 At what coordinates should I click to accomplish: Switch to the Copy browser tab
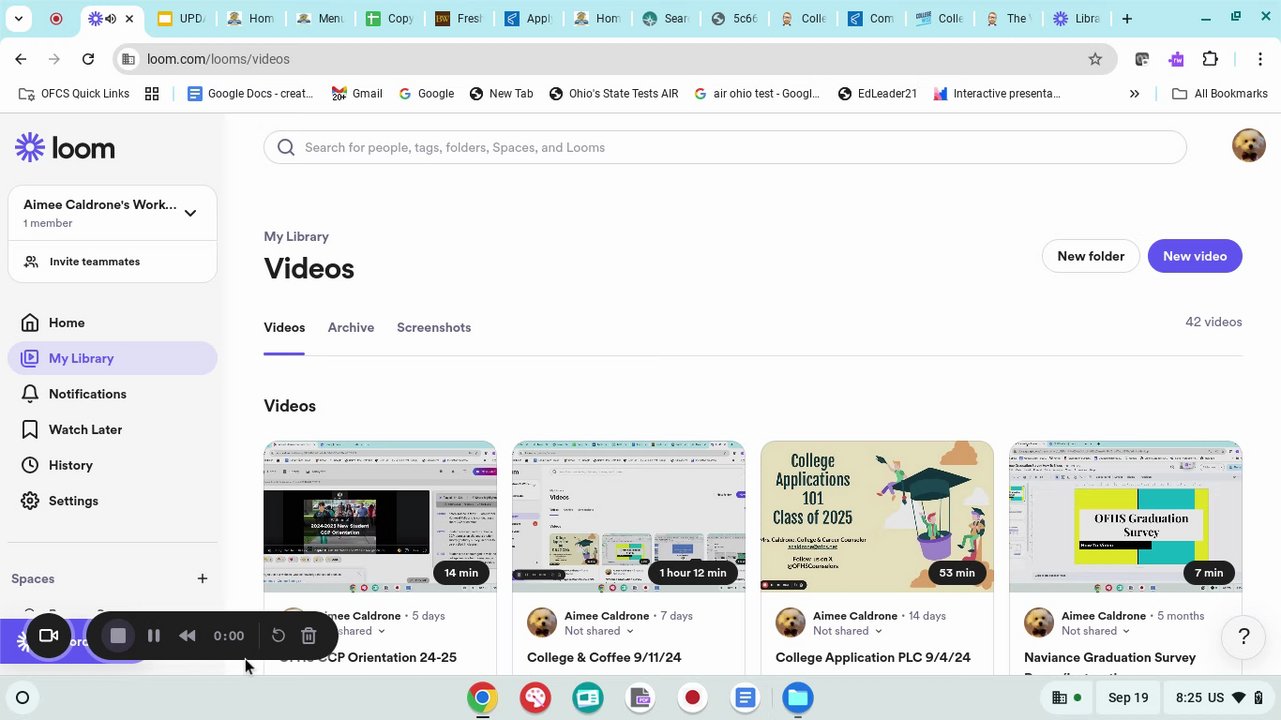(x=389, y=18)
